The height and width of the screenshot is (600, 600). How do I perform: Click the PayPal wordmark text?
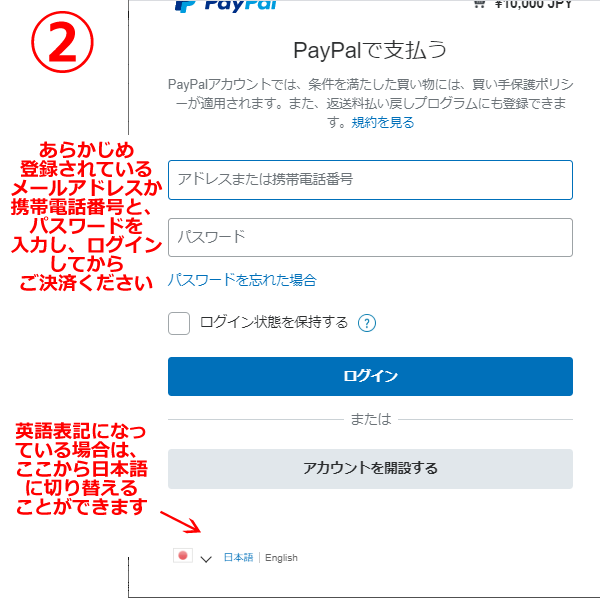pyautogui.click(x=240, y=5)
